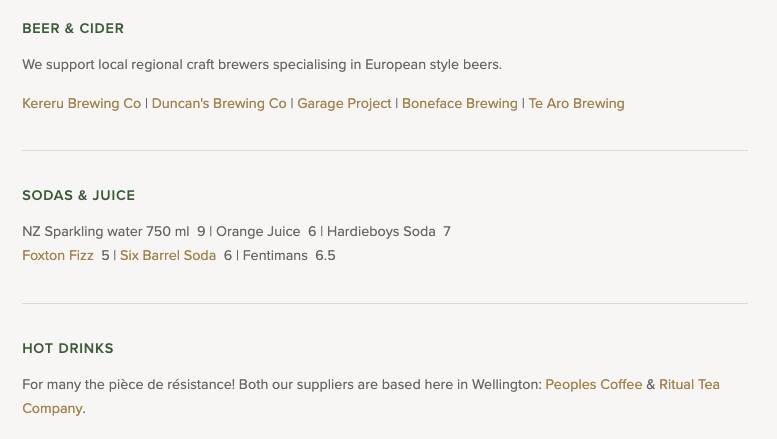Click the BEER & CIDER heading

pos(73,28)
